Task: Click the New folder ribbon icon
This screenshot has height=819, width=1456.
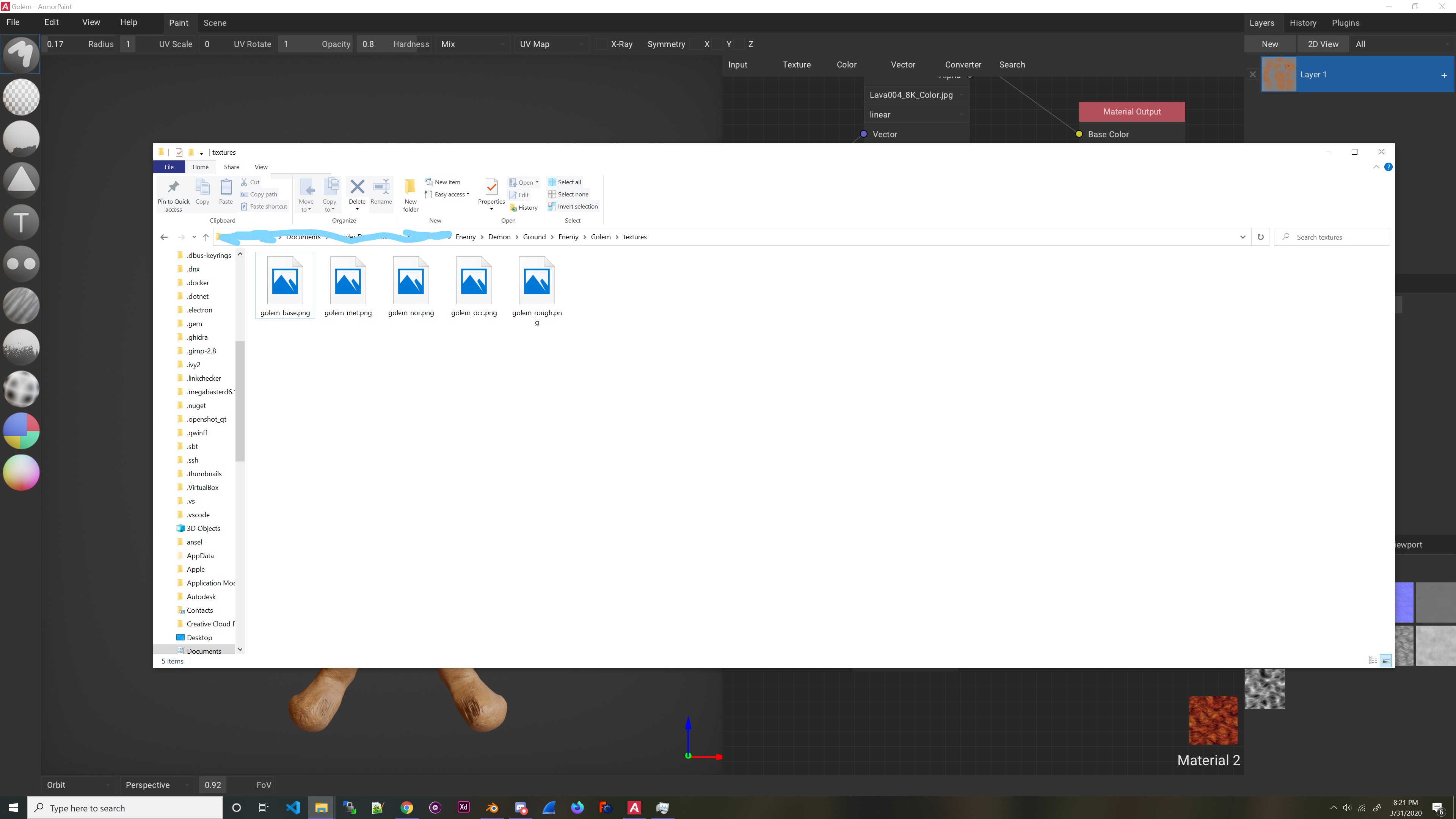Action: pyautogui.click(x=410, y=194)
